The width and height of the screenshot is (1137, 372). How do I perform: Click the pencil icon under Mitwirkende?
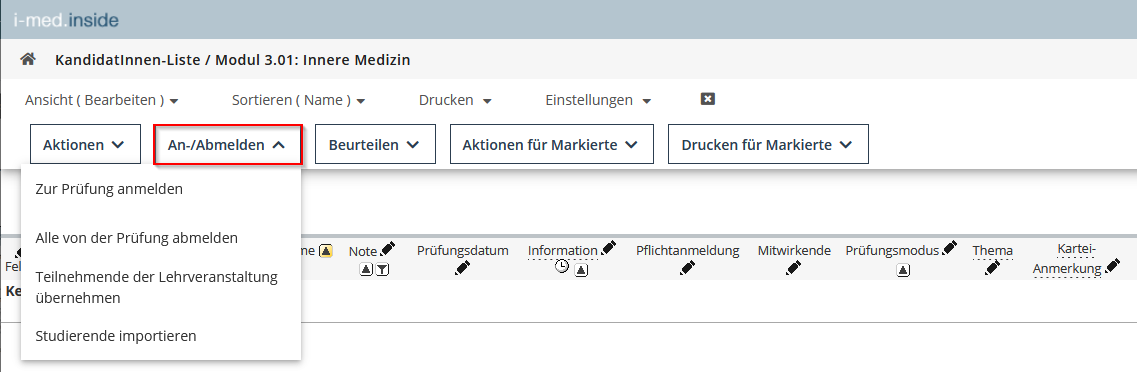coord(794,269)
